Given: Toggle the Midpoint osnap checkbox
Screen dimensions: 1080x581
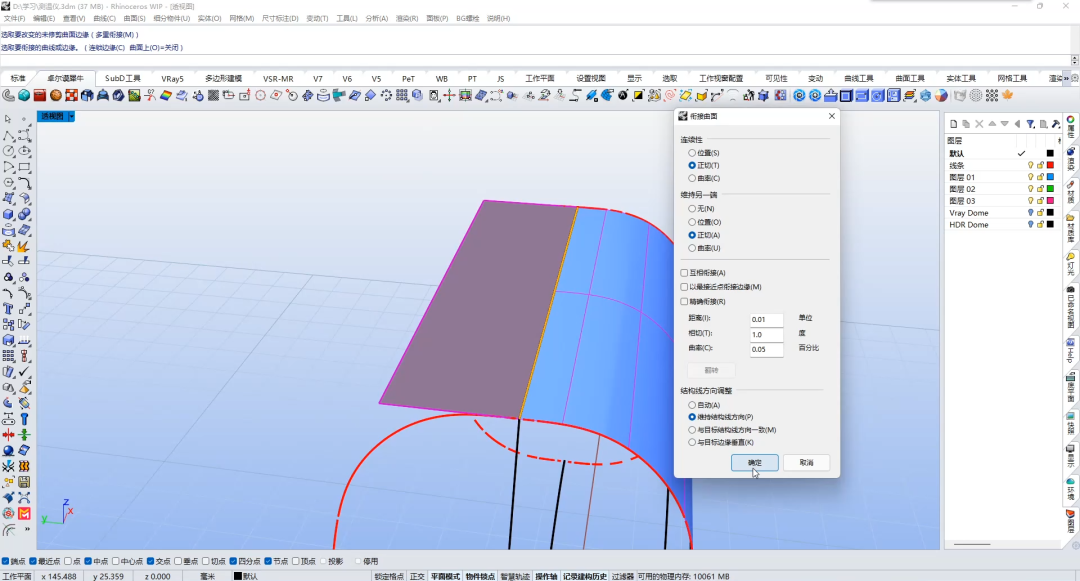Looking at the screenshot, I should click(88, 562).
